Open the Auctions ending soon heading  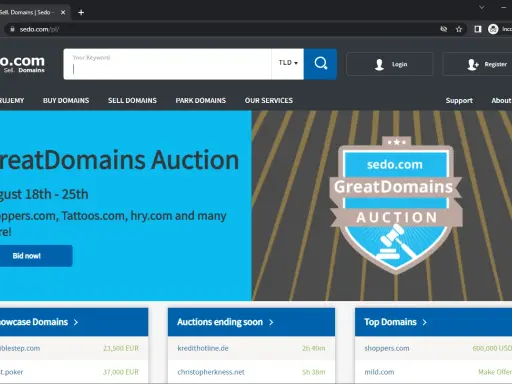coord(220,322)
